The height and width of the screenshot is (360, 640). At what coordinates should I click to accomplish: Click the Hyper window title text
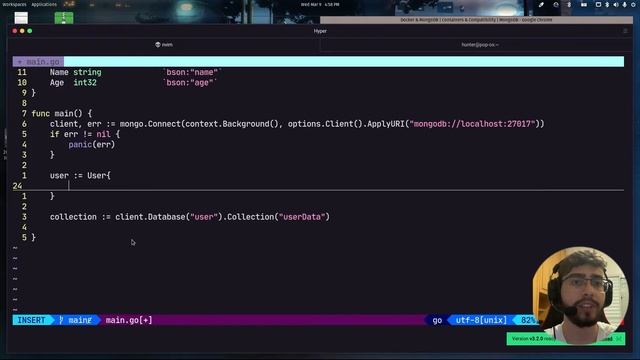[320, 31]
